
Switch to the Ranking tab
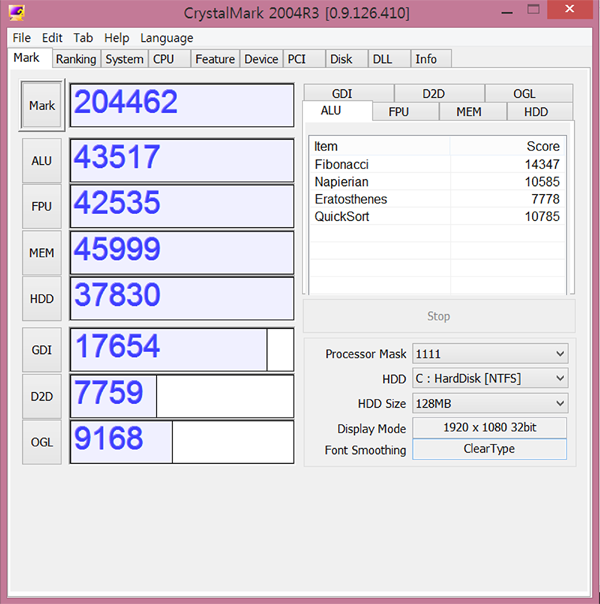[76, 59]
